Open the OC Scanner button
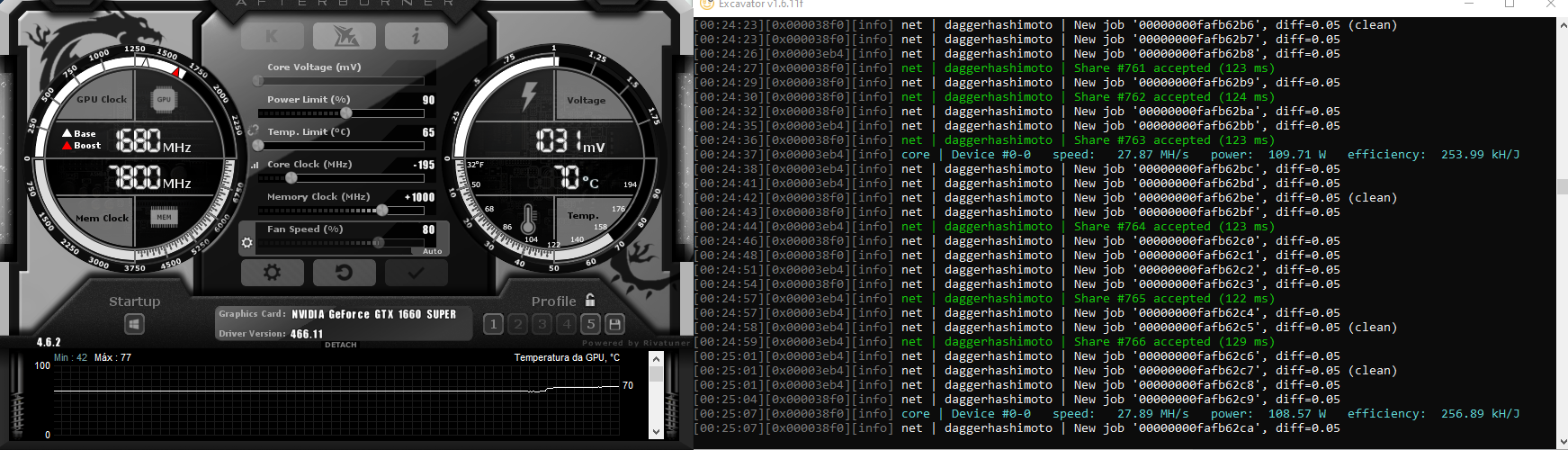 pos(345,36)
